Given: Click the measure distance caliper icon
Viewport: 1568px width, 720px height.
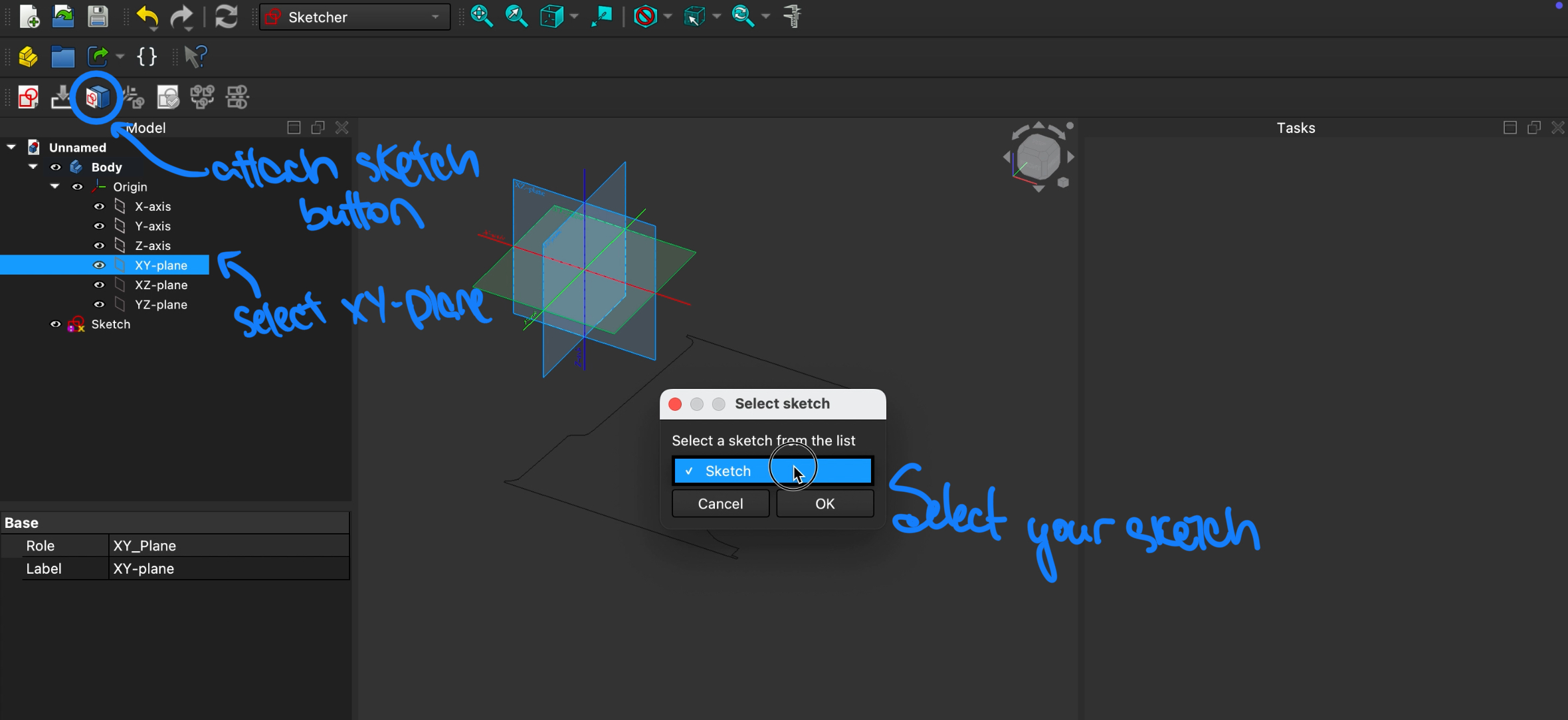Looking at the screenshot, I should [x=793, y=17].
